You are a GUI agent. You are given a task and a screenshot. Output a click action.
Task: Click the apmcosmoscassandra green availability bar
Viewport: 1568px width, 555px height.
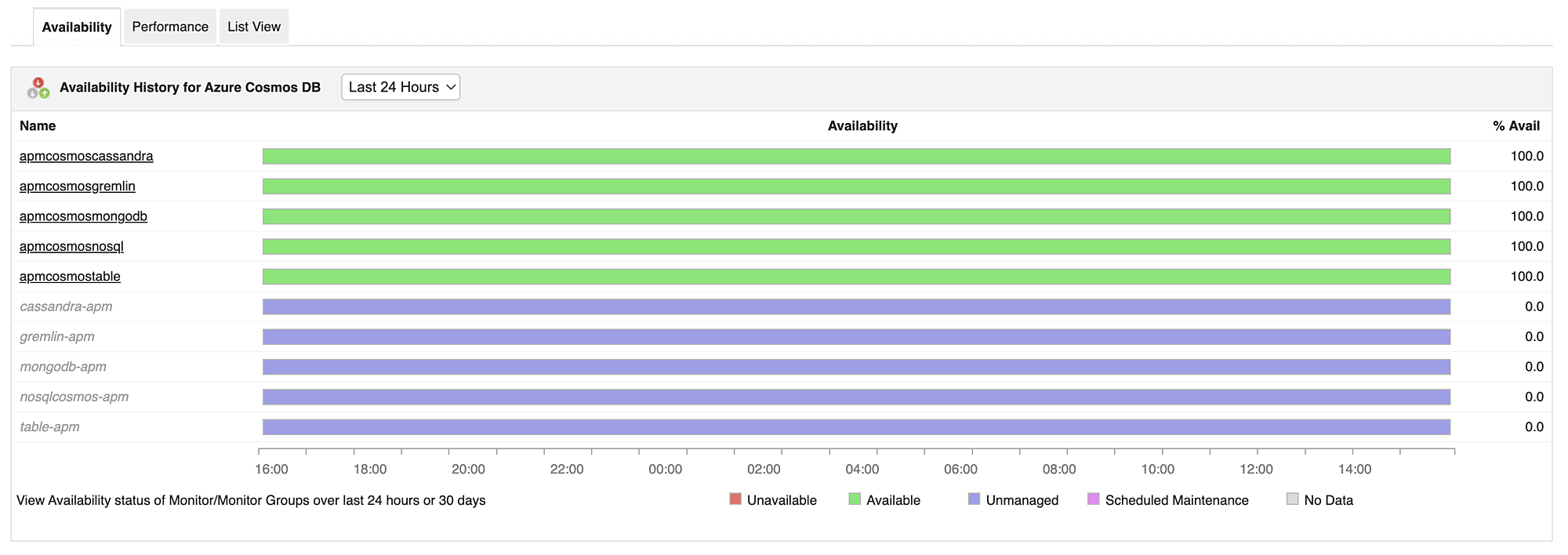pyautogui.click(x=856, y=157)
